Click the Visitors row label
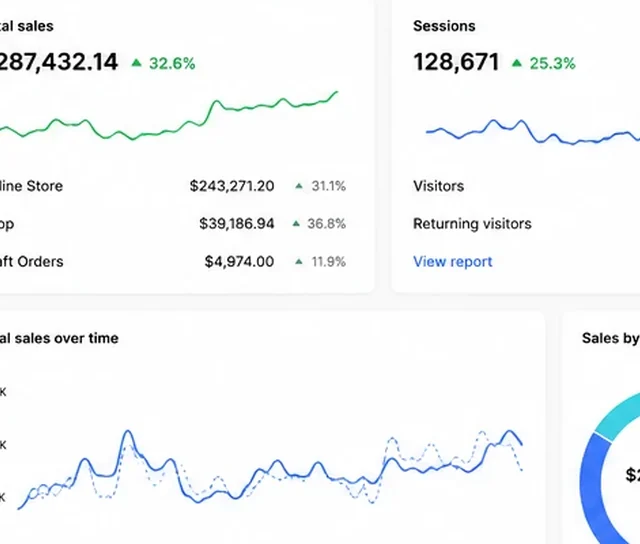Viewport: 640px width, 544px height. coord(438,186)
